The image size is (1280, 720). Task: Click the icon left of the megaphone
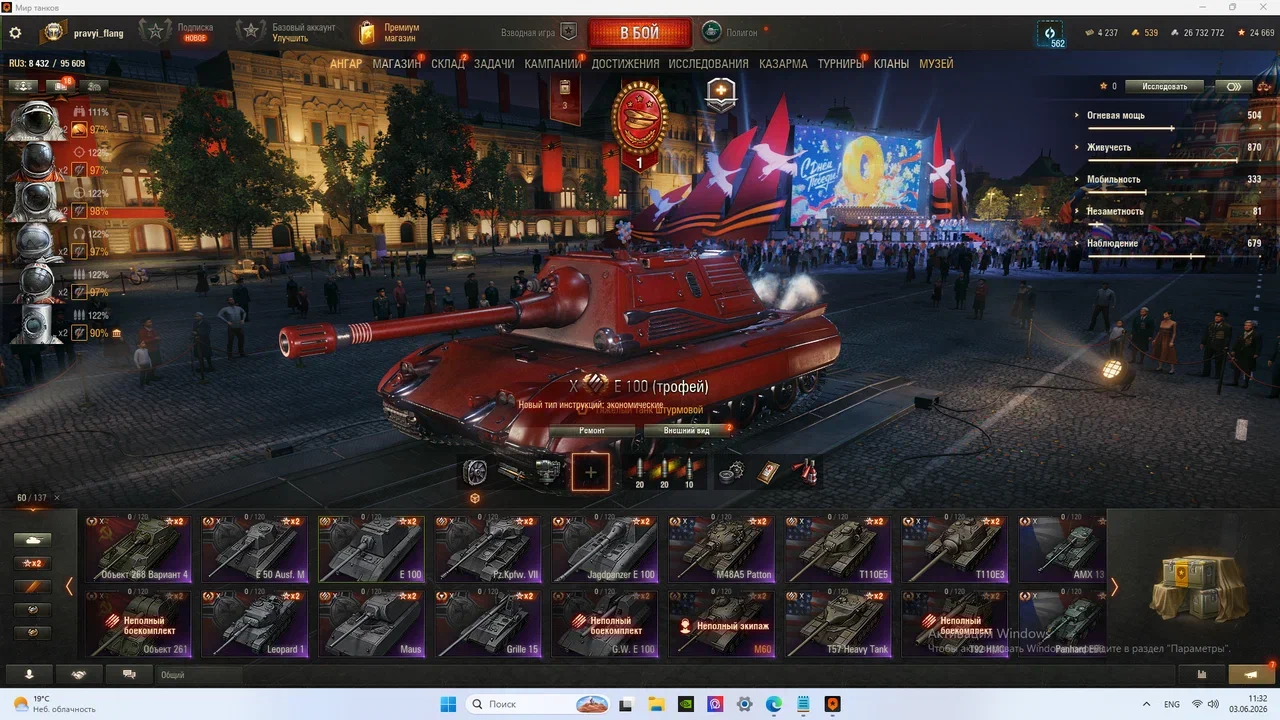1201,674
